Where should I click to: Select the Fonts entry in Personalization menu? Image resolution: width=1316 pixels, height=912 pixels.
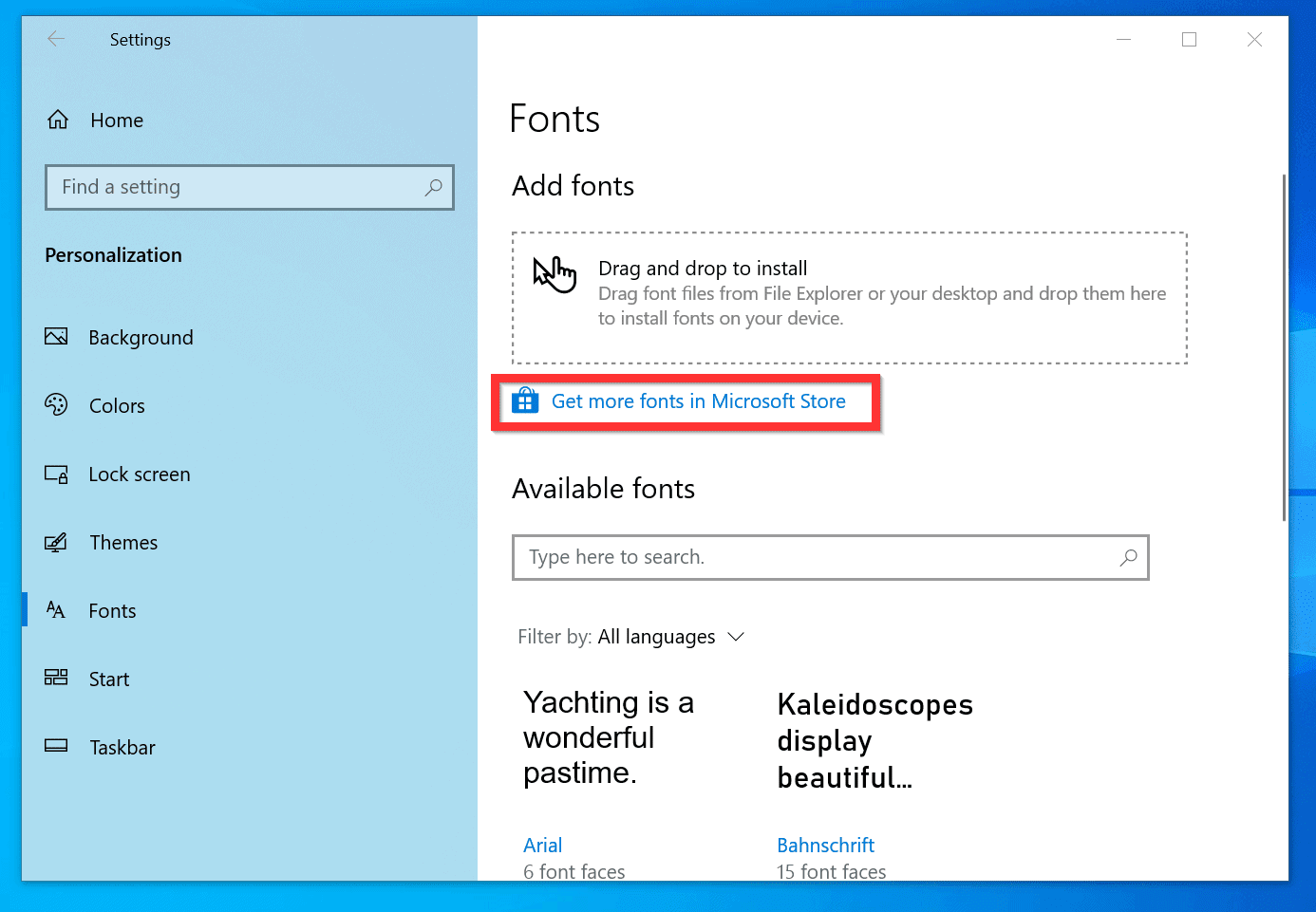coord(112,610)
